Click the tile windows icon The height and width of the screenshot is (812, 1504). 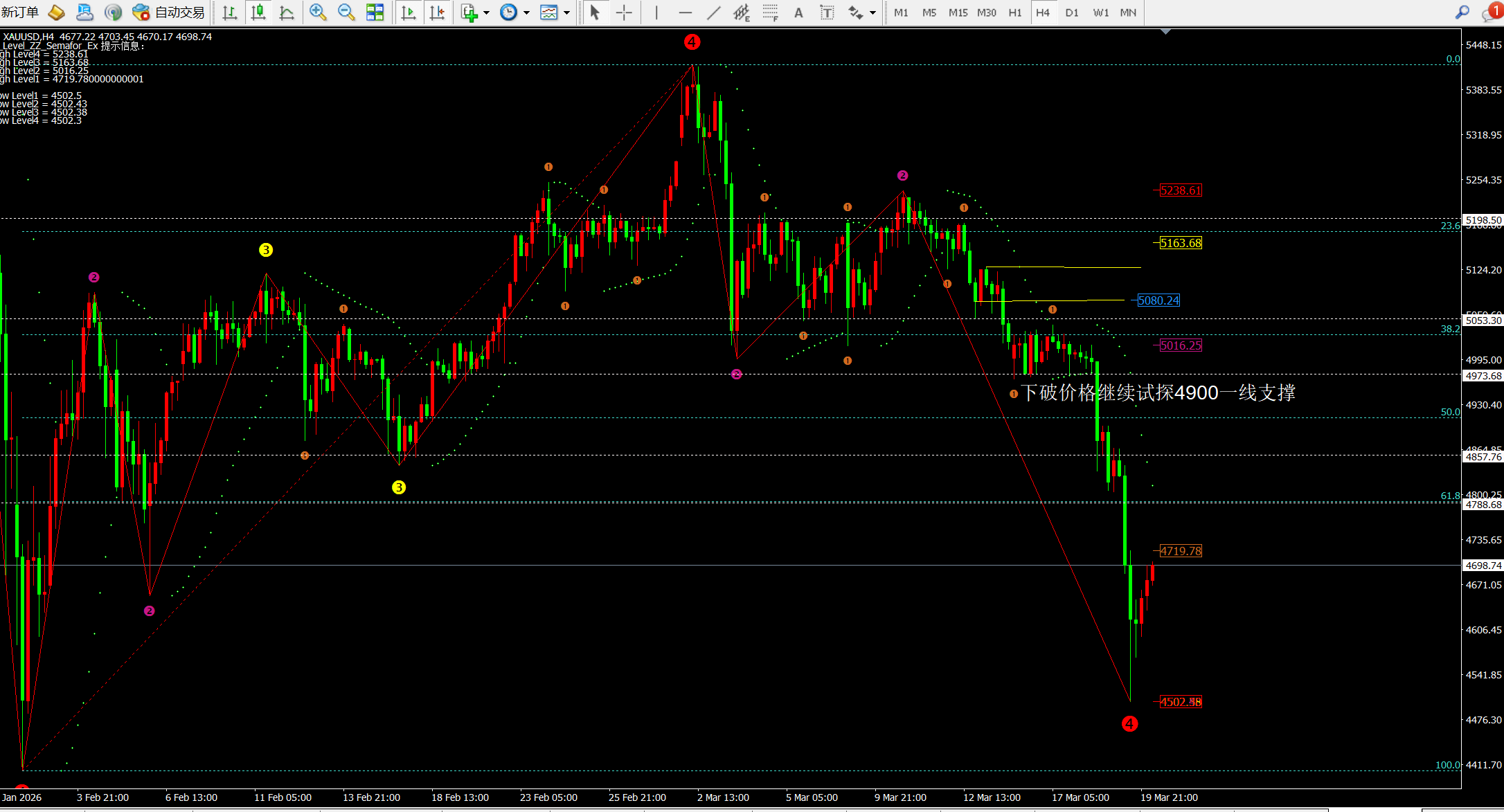click(375, 12)
